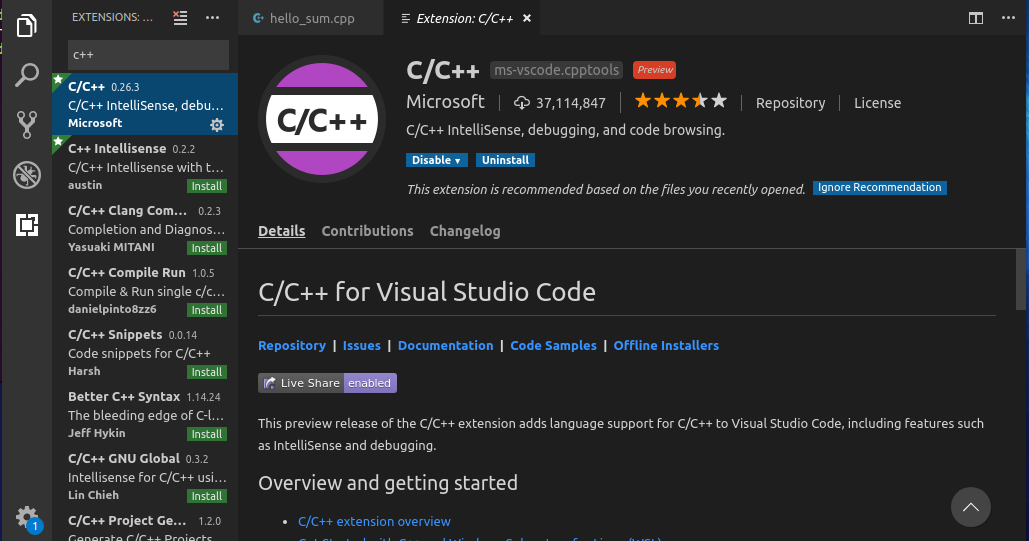Open the Changelog tab
Screen dimensions: 1029x541
tap(465, 231)
